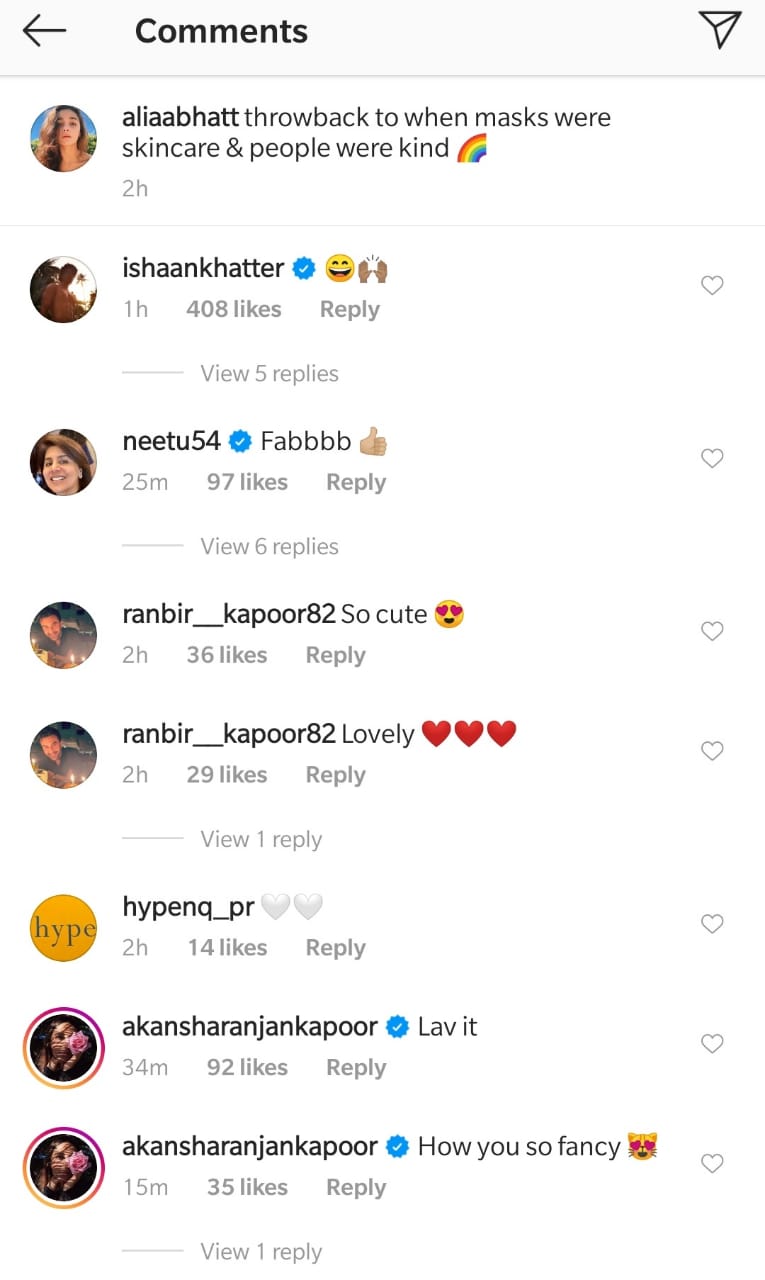Screen dimensions: 765x1280
Task: Tap heart on hypenq_pr's comment
Action: (711, 925)
